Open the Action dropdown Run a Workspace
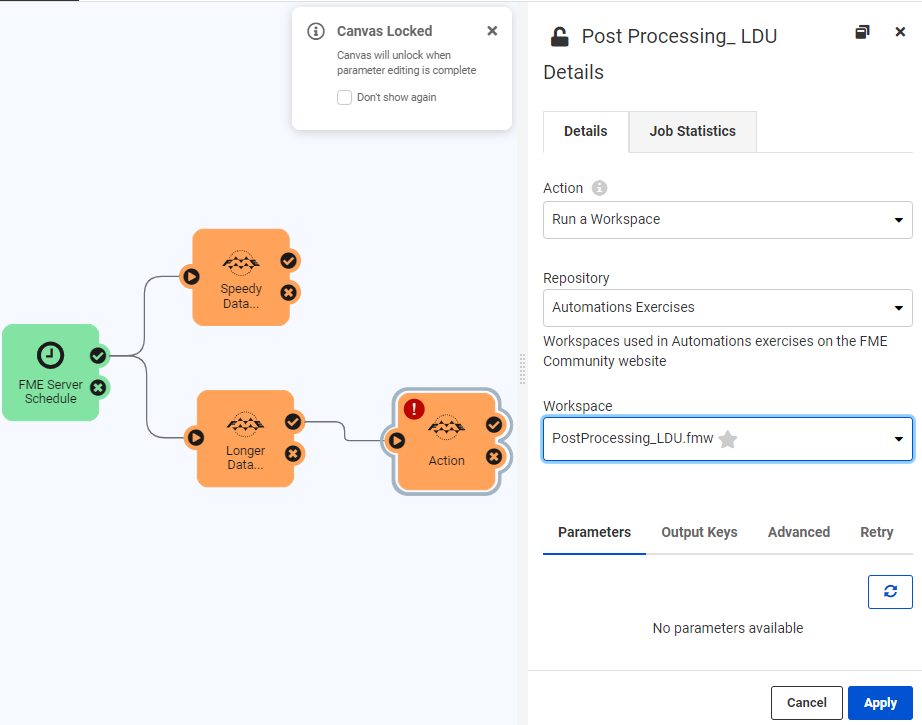The width and height of the screenshot is (922, 725). click(x=727, y=220)
